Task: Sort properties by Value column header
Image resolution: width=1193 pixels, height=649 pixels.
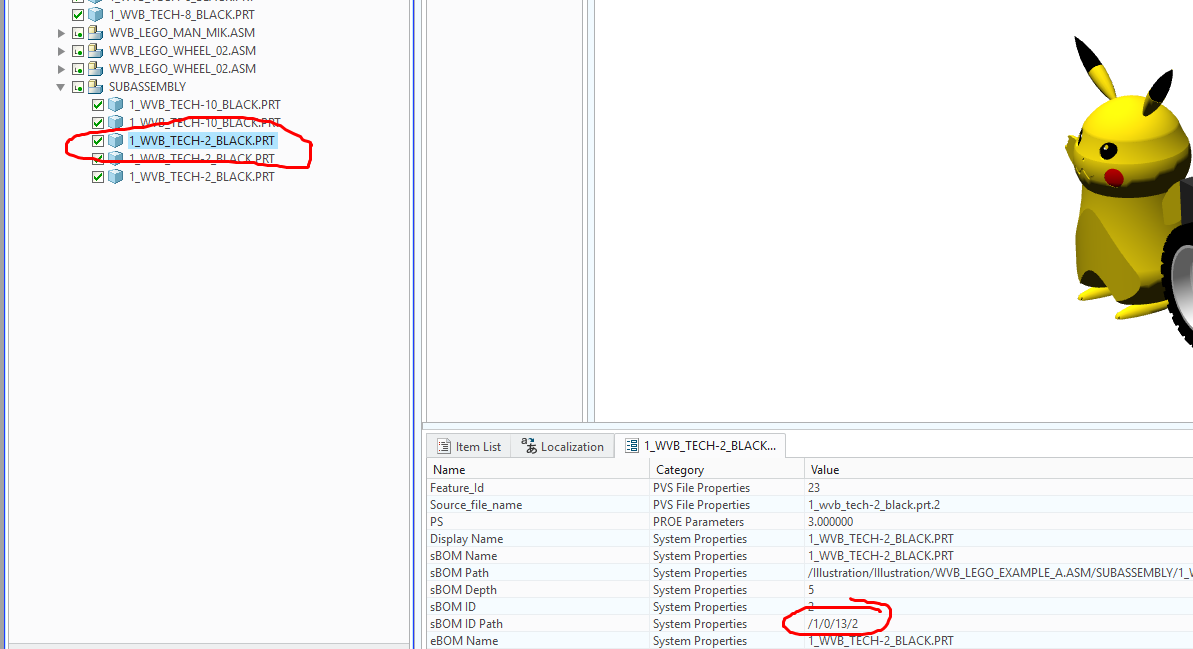Action: point(998,470)
